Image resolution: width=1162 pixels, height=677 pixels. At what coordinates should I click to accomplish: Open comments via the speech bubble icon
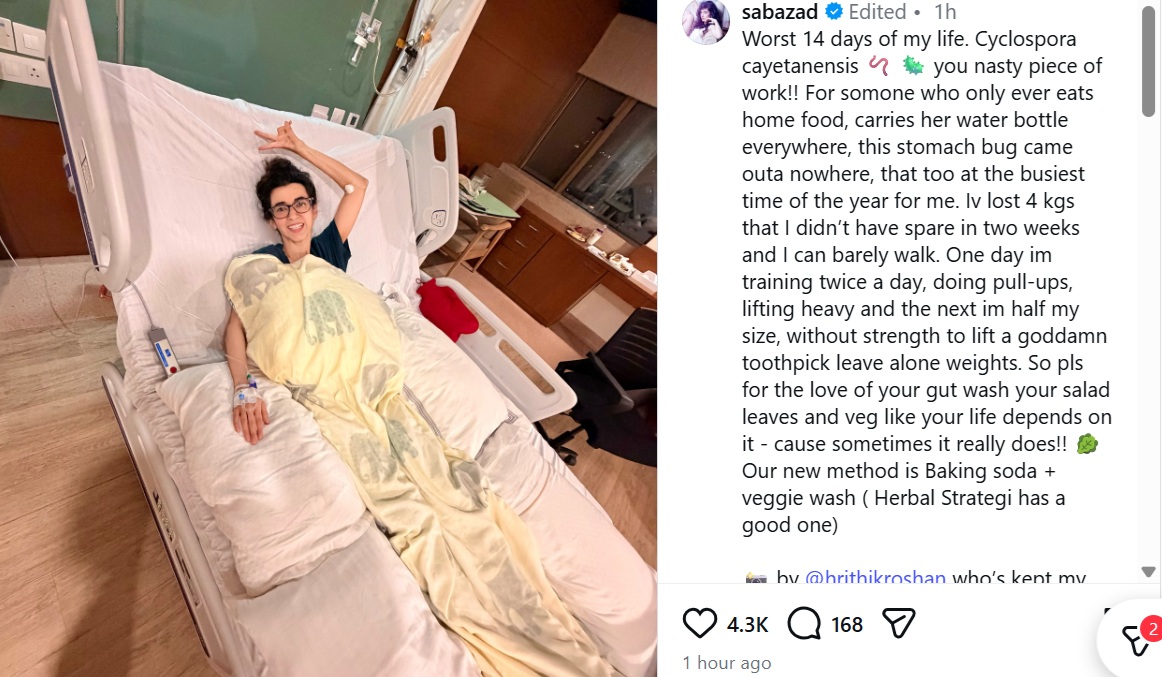point(804,624)
